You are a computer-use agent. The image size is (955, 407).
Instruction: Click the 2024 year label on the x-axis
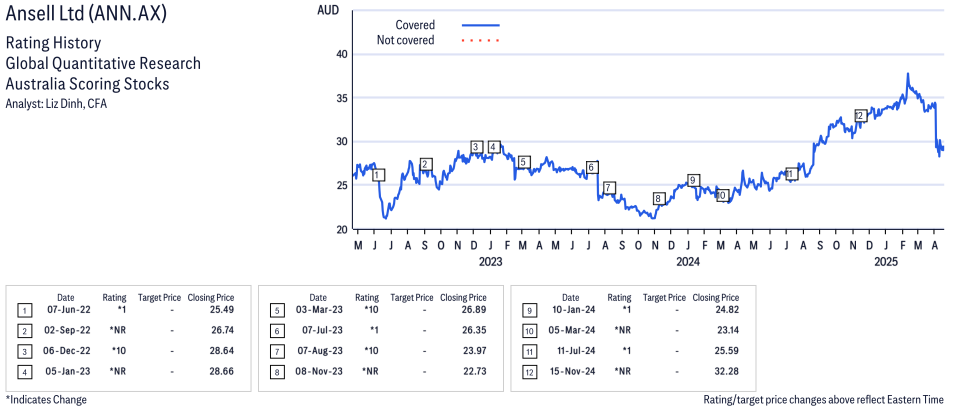tap(688, 262)
